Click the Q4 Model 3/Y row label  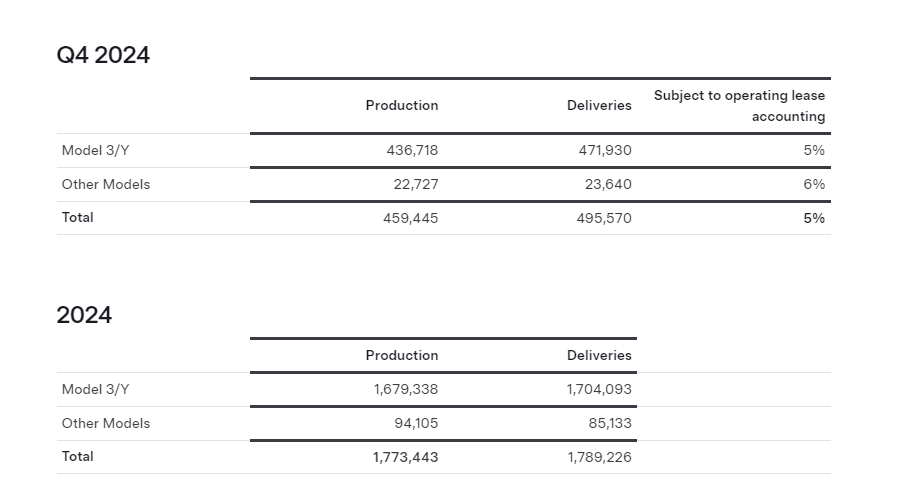95,151
